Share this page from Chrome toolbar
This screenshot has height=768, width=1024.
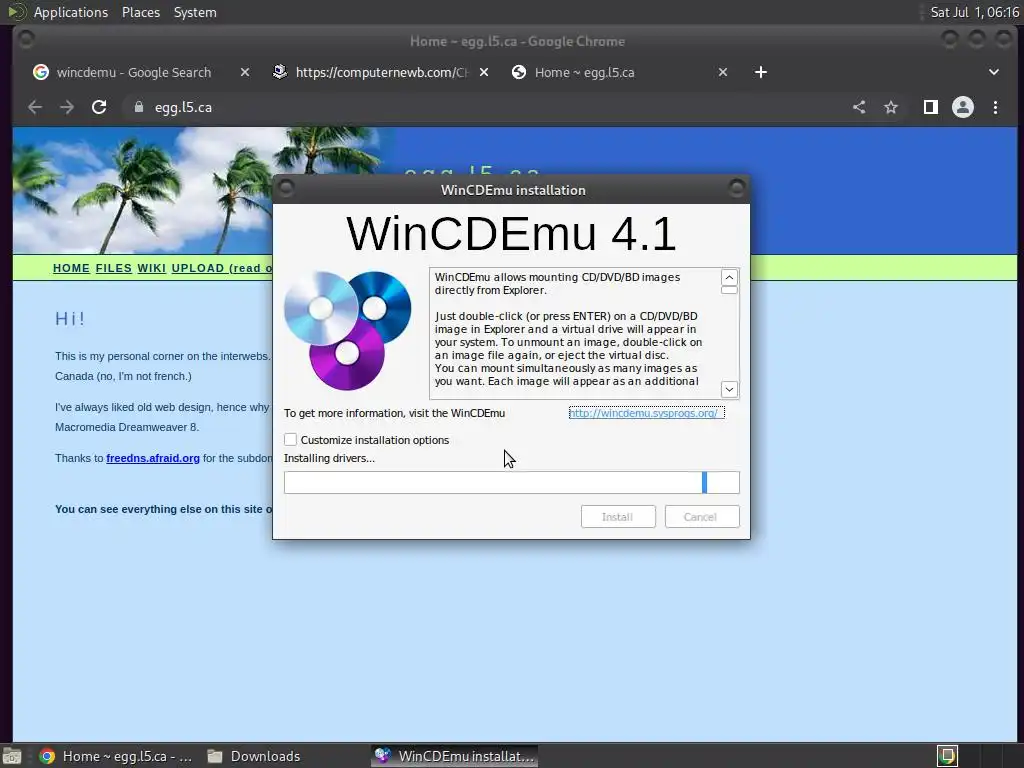[x=859, y=107]
